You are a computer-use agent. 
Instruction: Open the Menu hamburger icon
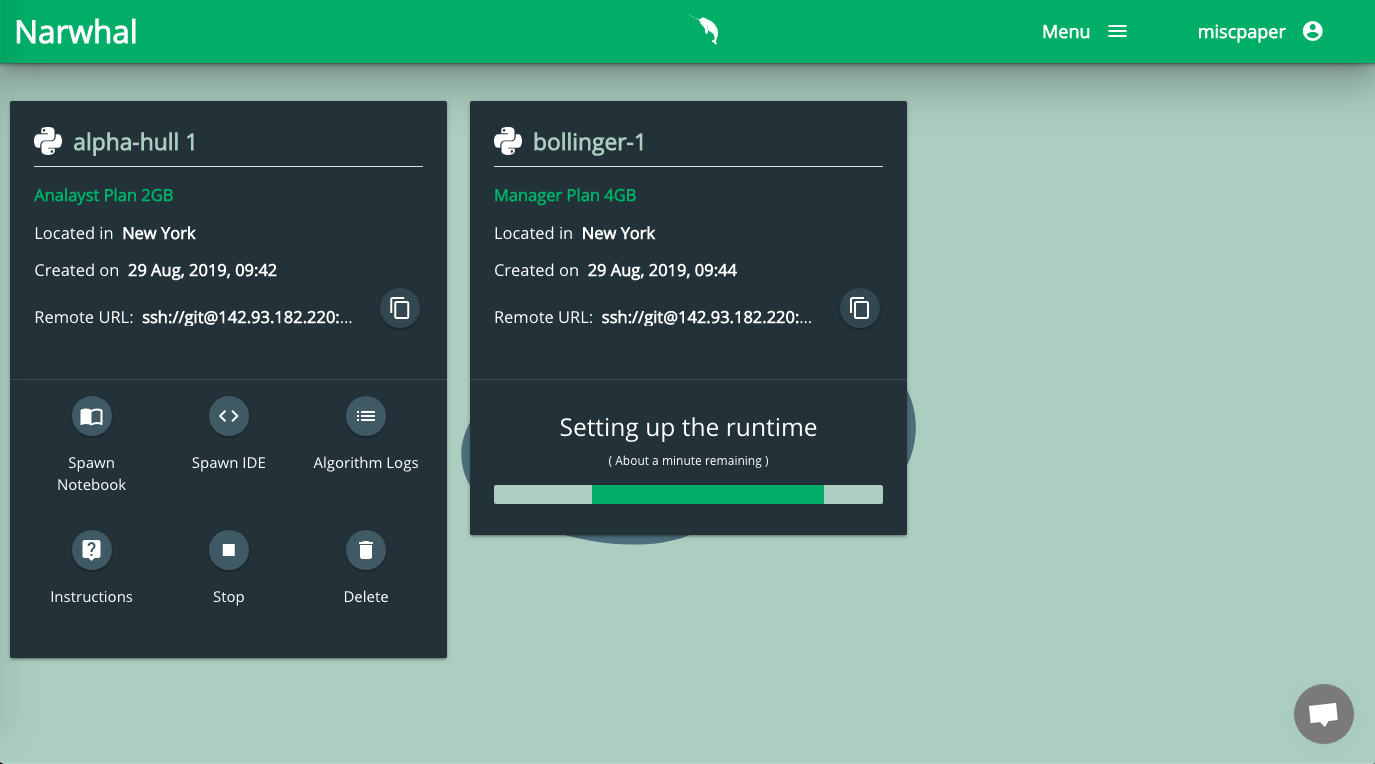pos(1118,32)
